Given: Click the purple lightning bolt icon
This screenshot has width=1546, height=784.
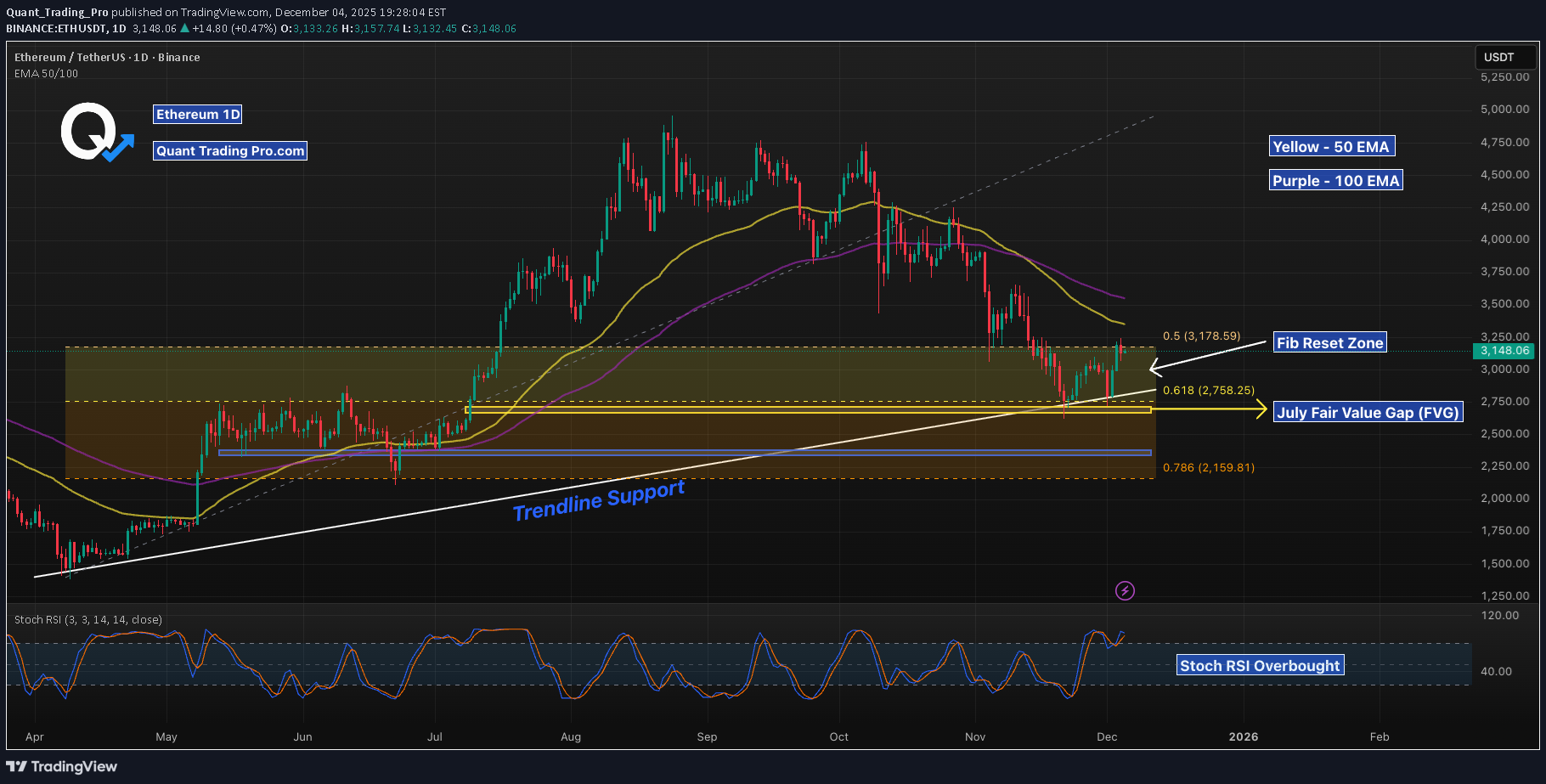Looking at the screenshot, I should 1126,589.
